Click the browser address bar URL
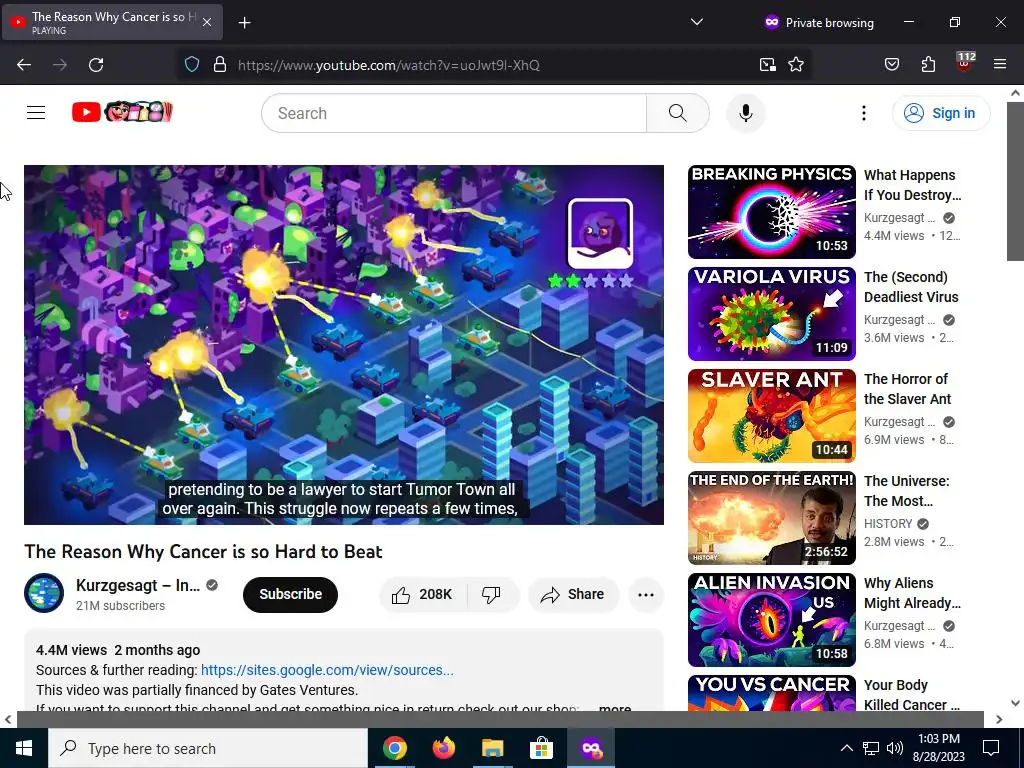1024x768 pixels. coord(389,65)
